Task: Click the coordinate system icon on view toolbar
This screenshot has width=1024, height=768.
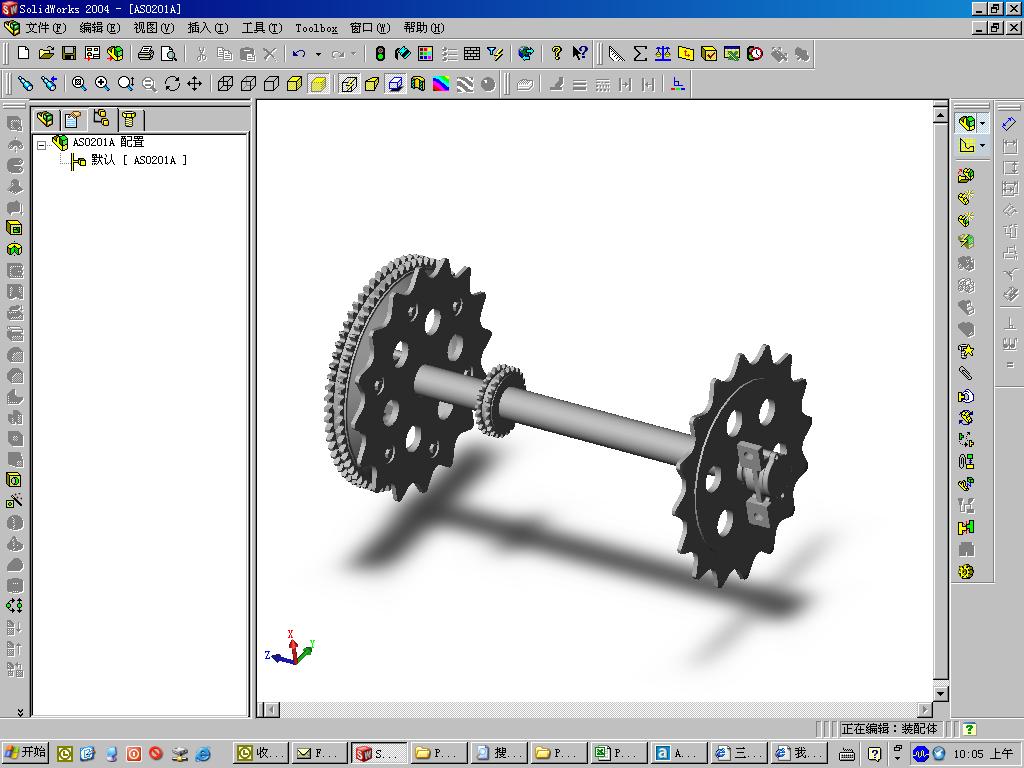Action: pos(678,84)
